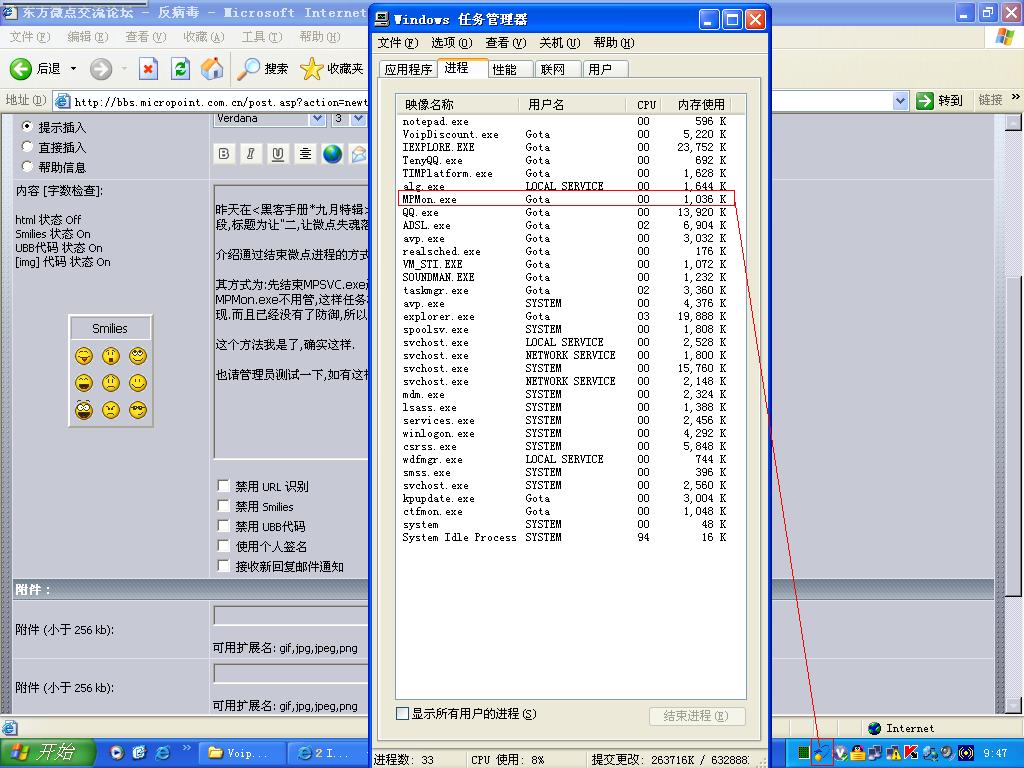Check 禁用 UBB代码 checkbox
Image resolution: width=1024 pixels, height=768 pixels.
tap(223, 526)
